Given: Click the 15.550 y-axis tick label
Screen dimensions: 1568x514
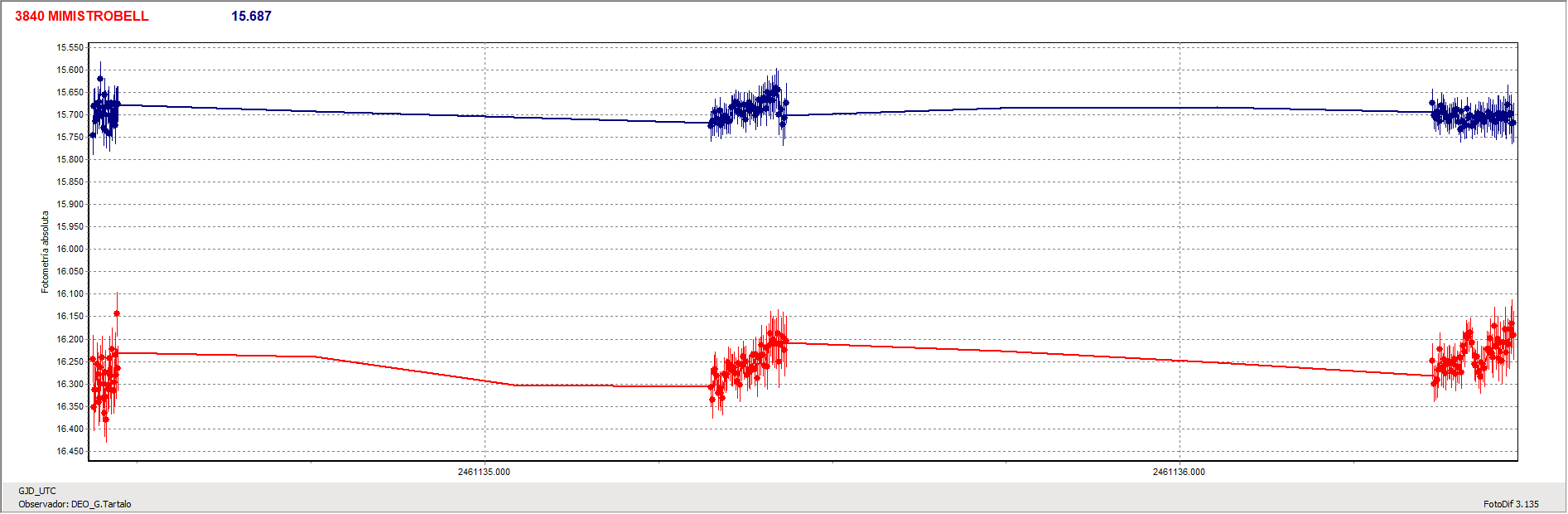Looking at the screenshot, I should pyautogui.click(x=70, y=47).
